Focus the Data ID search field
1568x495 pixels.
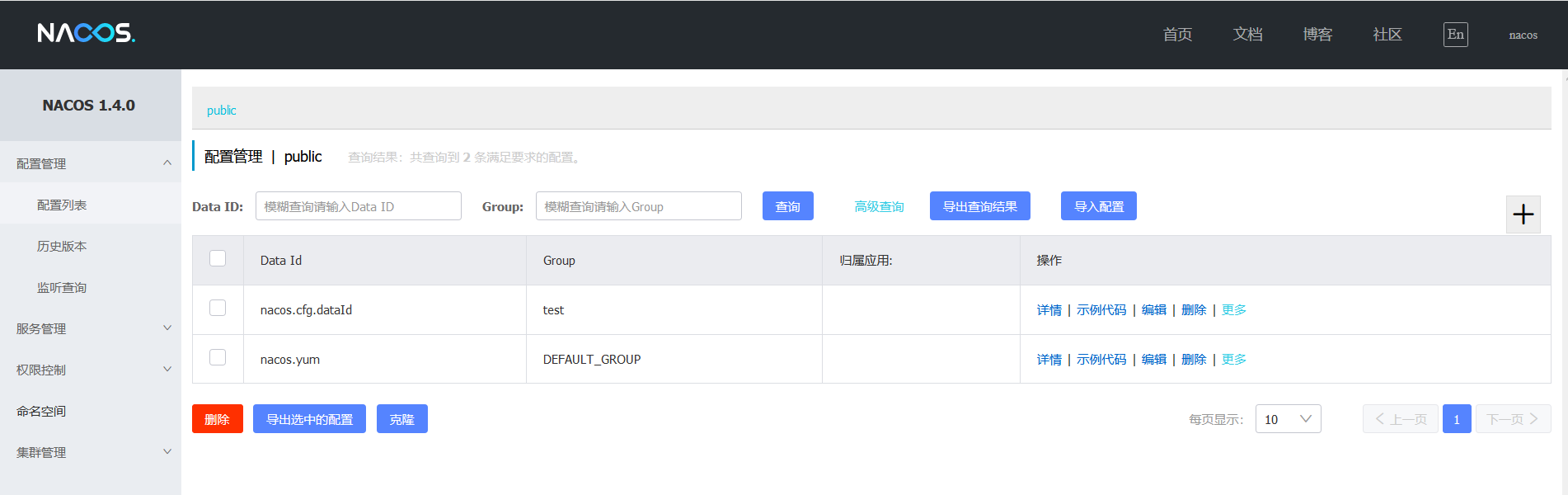[x=358, y=206]
